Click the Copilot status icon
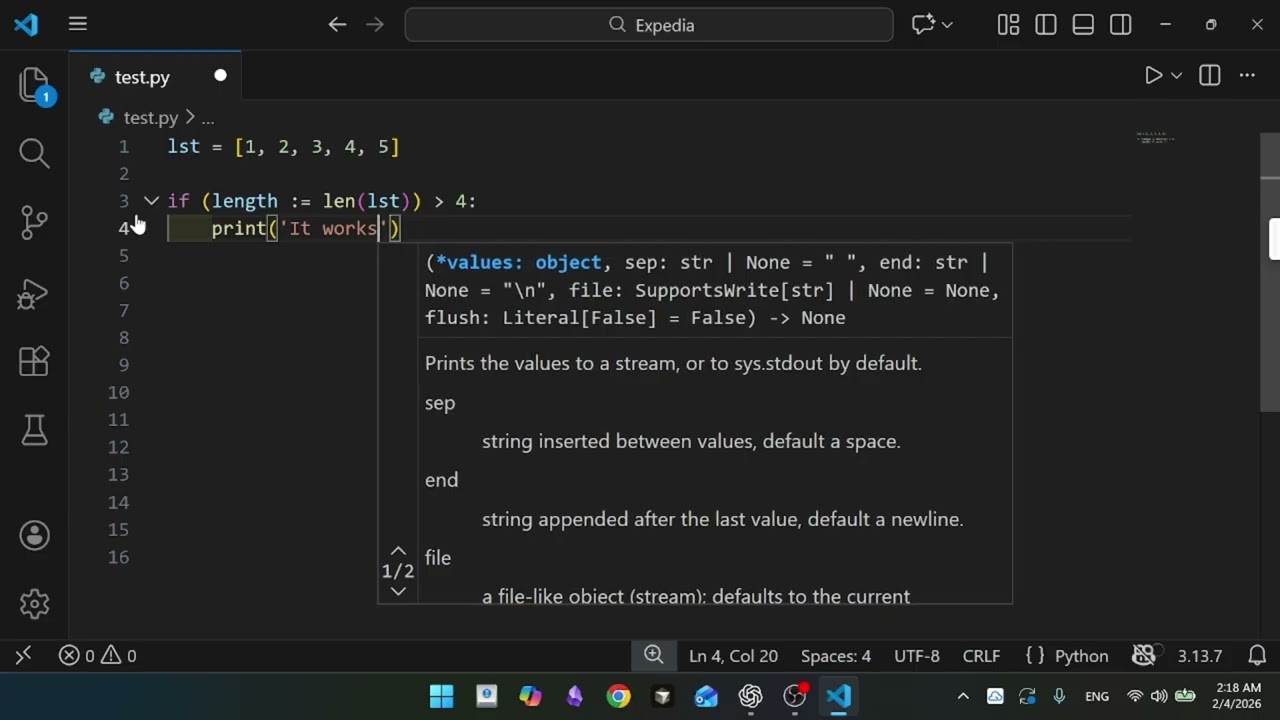The image size is (1280, 720). pos(1143,656)
